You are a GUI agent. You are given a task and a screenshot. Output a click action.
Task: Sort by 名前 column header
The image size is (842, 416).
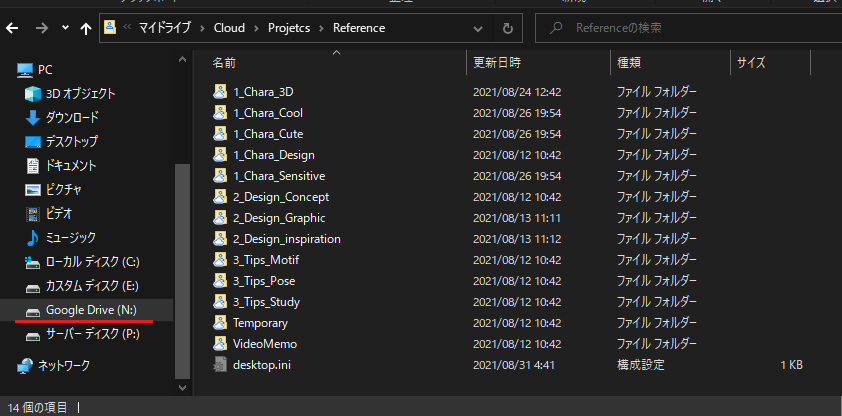(x=224, y=63)
